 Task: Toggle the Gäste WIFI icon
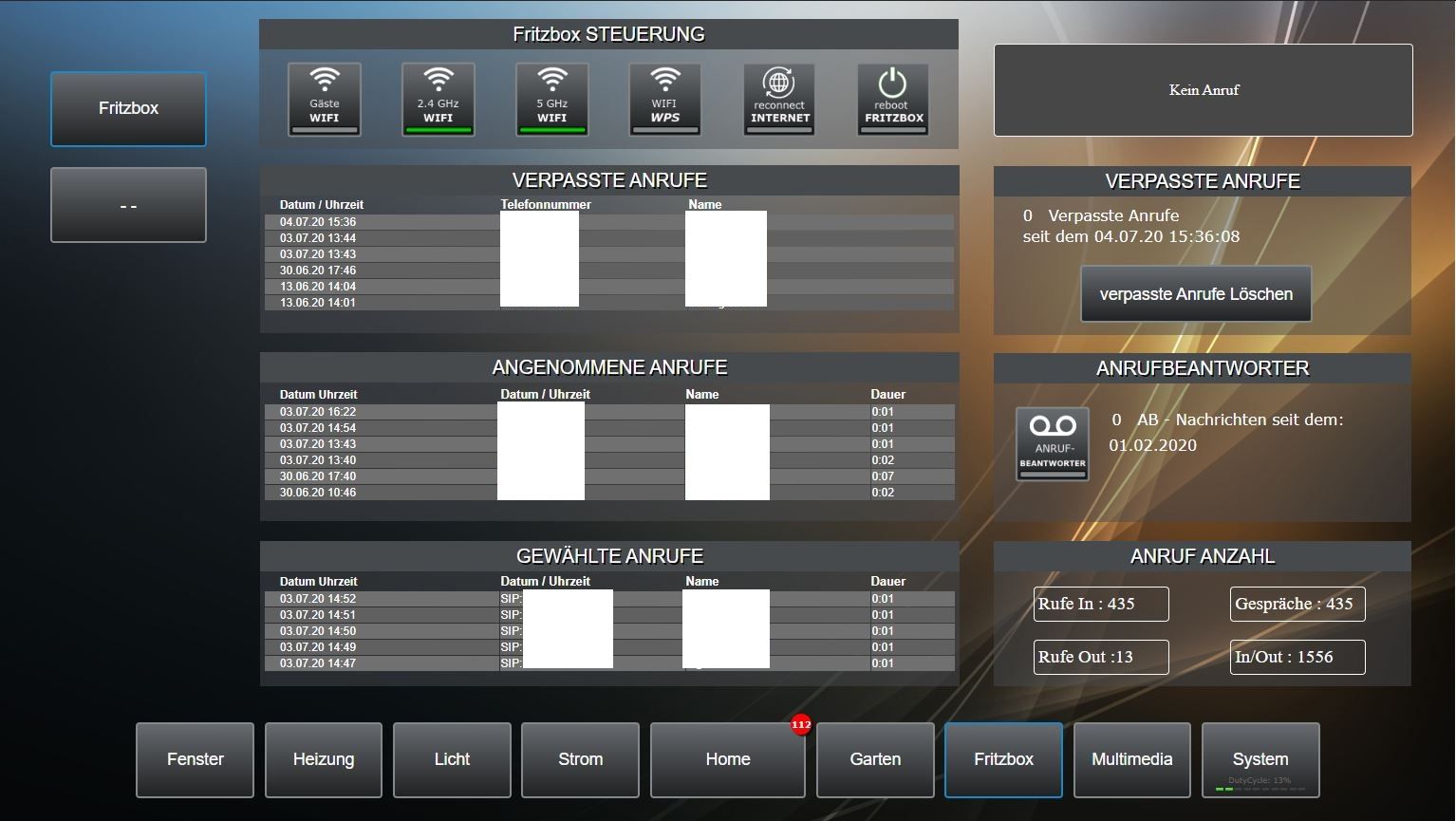tap(325, 100)
